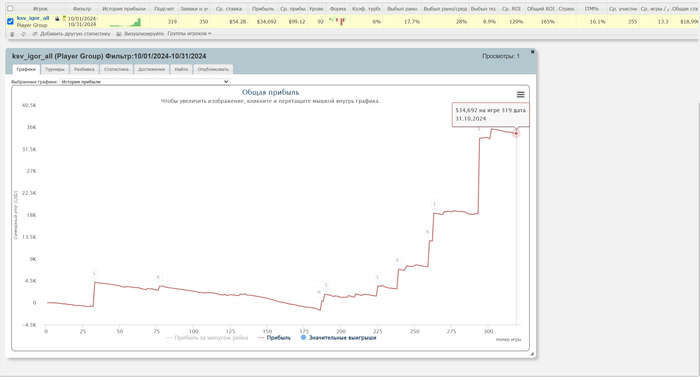Click the $ win marker near game 294
The height and width of the screenshot is (377, 700).
479,130
